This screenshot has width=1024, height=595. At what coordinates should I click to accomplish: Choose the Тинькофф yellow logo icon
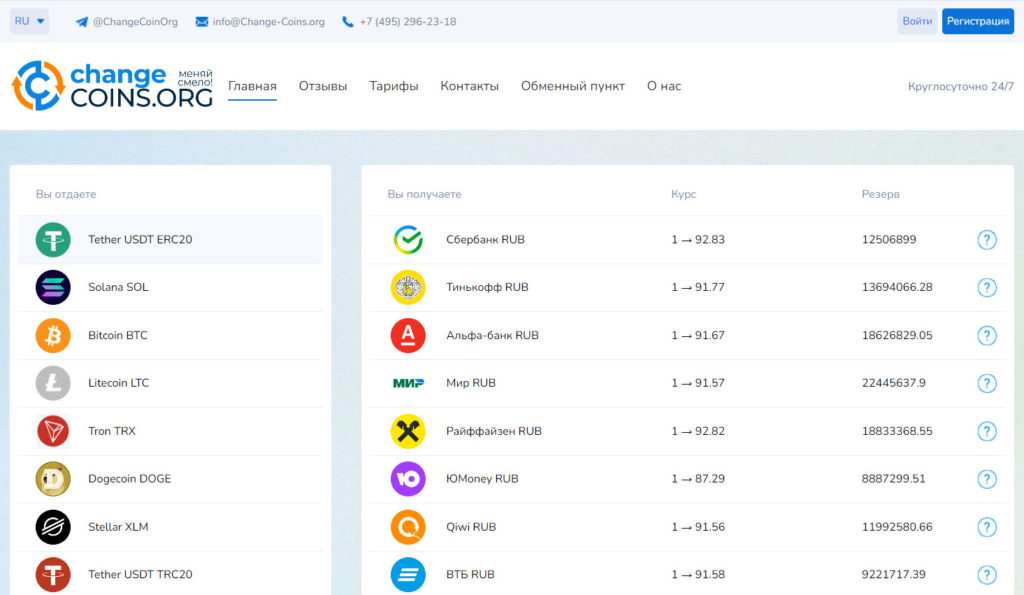[x=408, y=287]
